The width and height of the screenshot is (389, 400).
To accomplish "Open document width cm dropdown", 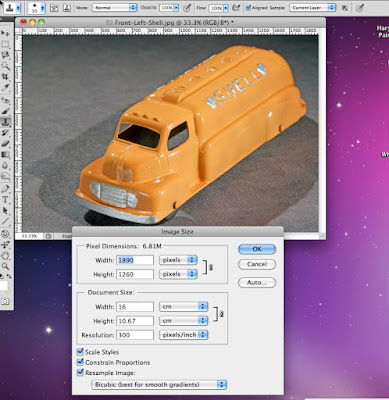I will point(184,307).
